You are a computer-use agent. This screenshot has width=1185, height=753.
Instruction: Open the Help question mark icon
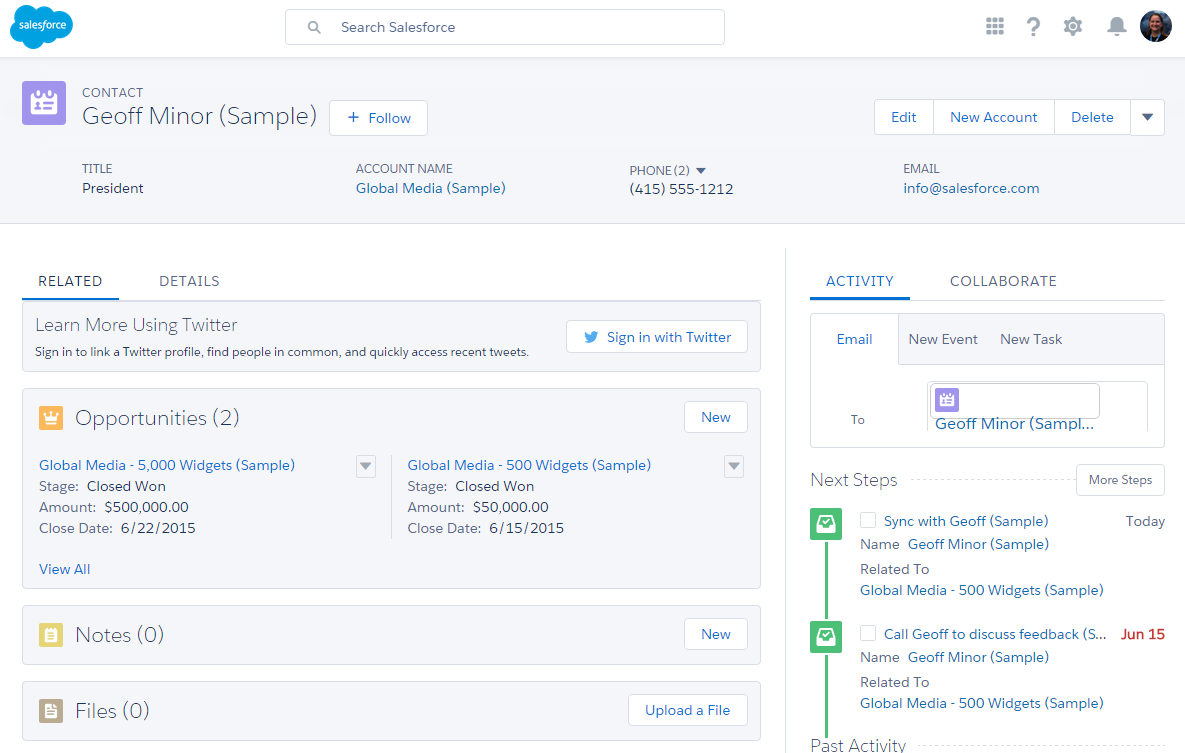pyautogui.click(x=1034, y=27)
